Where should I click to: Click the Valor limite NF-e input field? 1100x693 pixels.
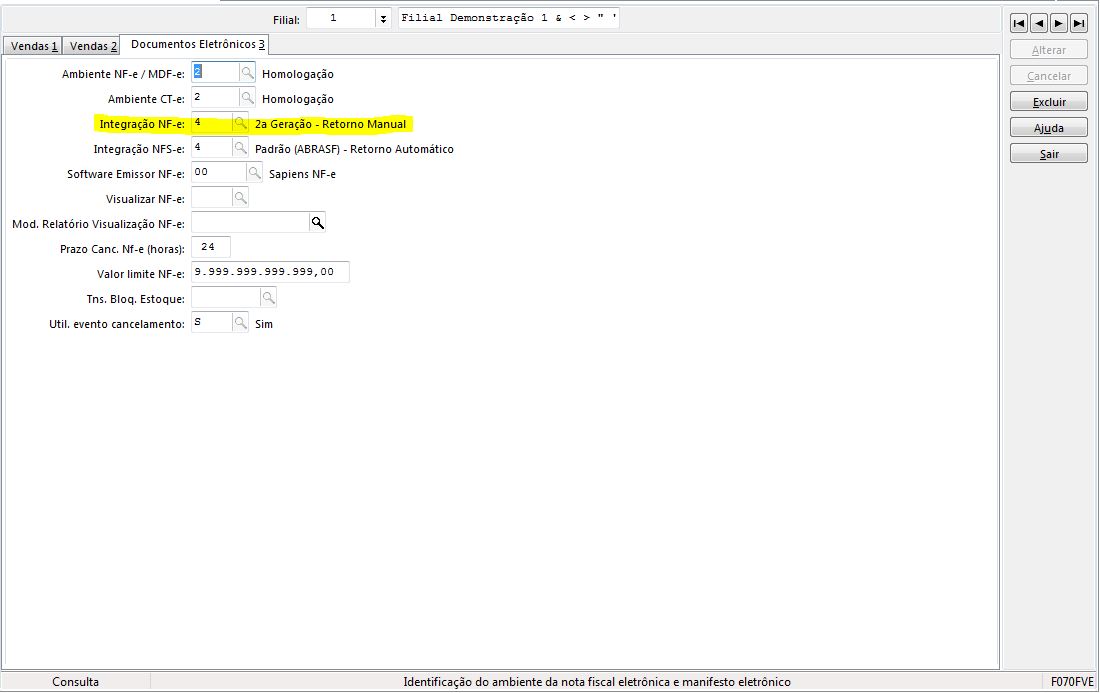(x=270, y=273)
